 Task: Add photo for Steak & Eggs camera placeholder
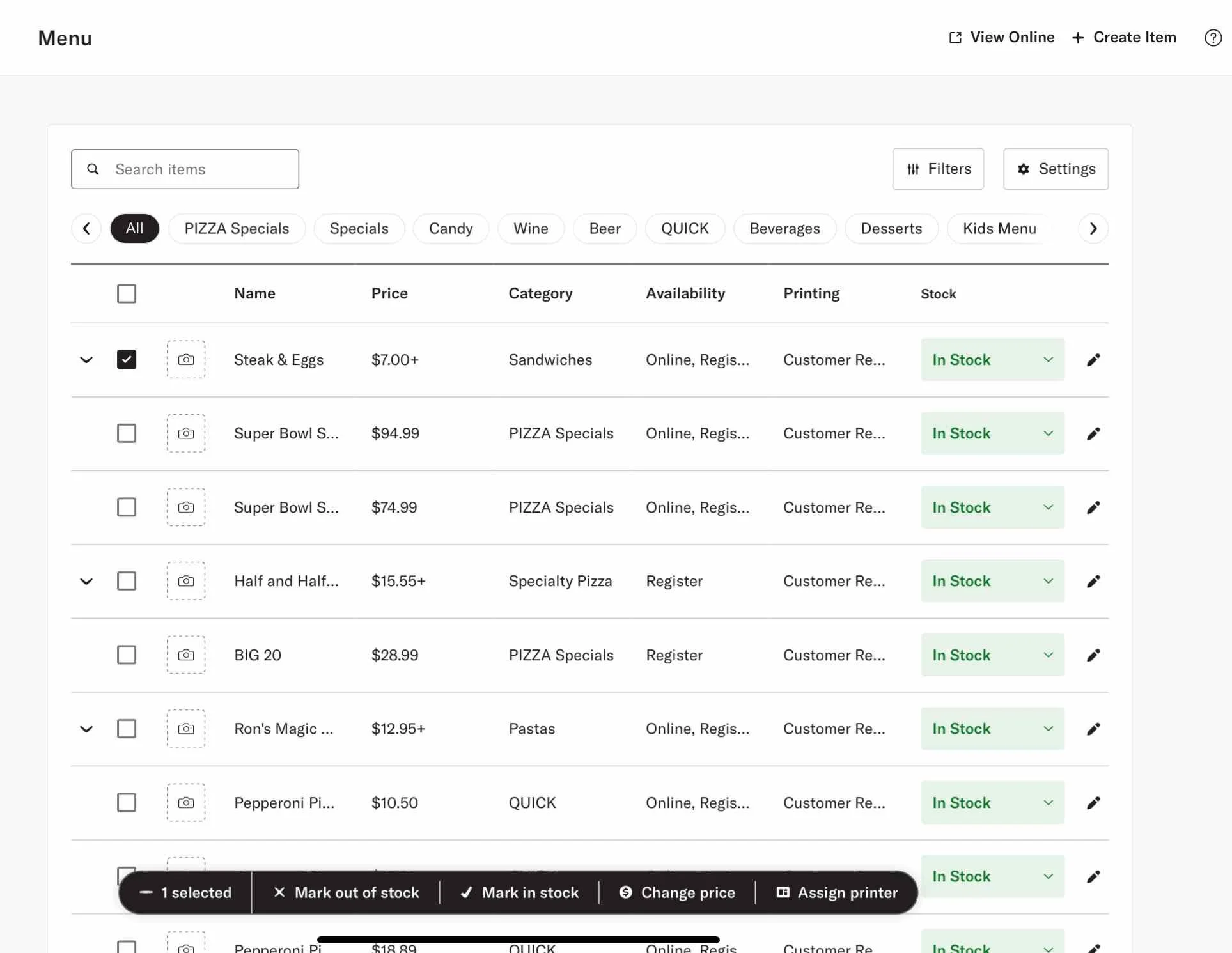pyautogui.click(x=186, y=360)
